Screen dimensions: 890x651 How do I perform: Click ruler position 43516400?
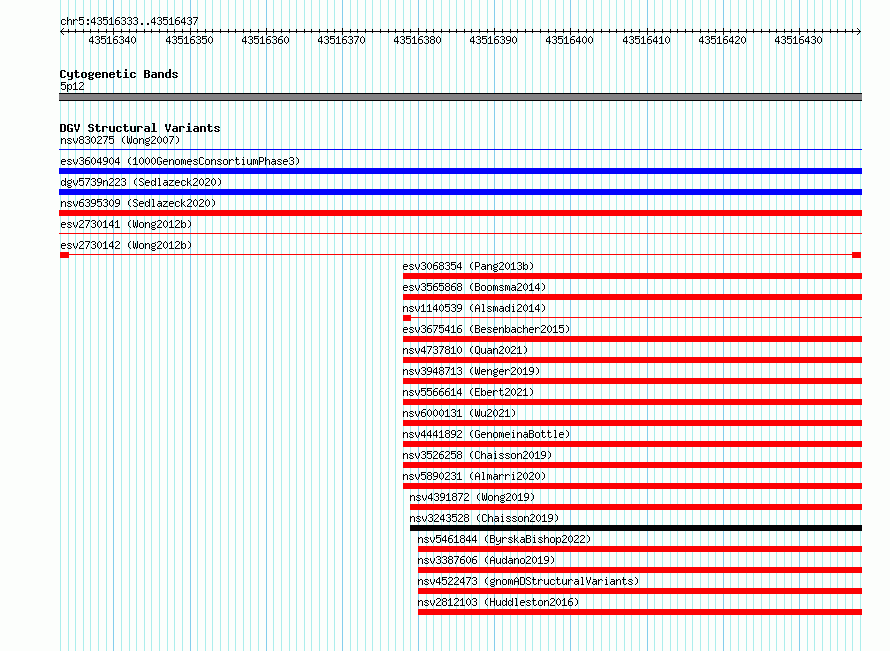[x=569, y=40]
